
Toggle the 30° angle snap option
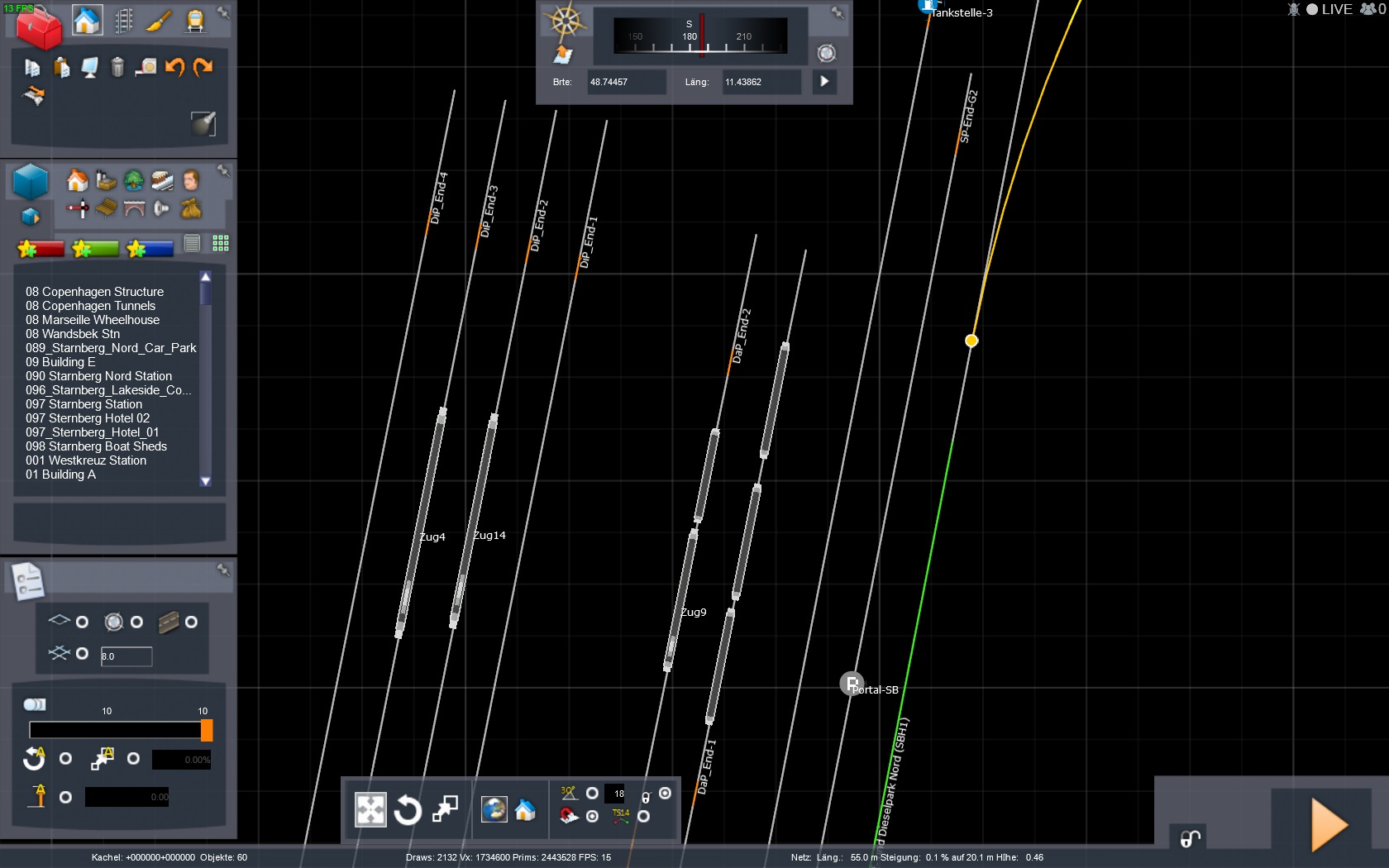592,793
